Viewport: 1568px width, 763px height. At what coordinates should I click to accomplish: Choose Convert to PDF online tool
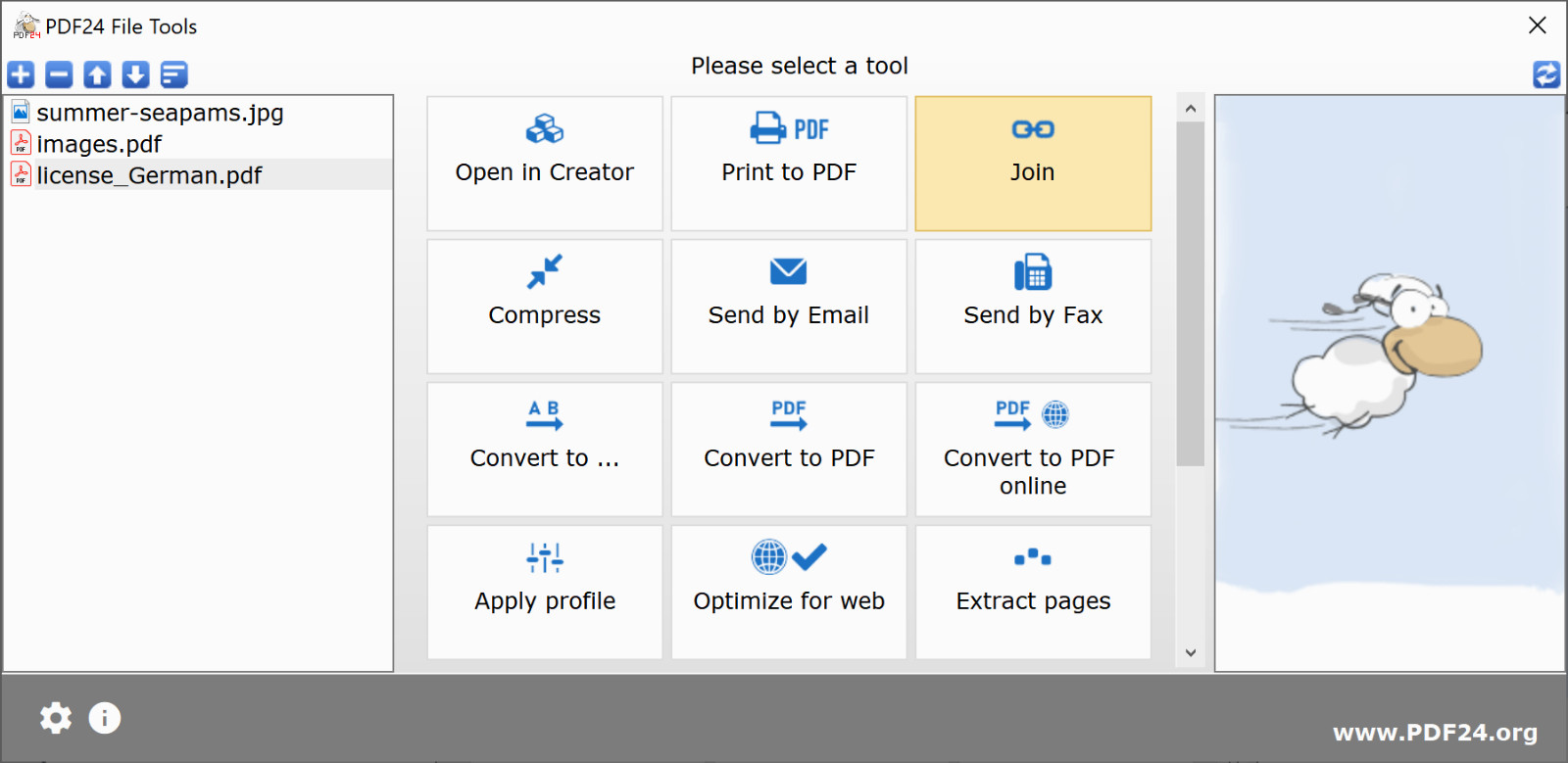coord(1033,450)
